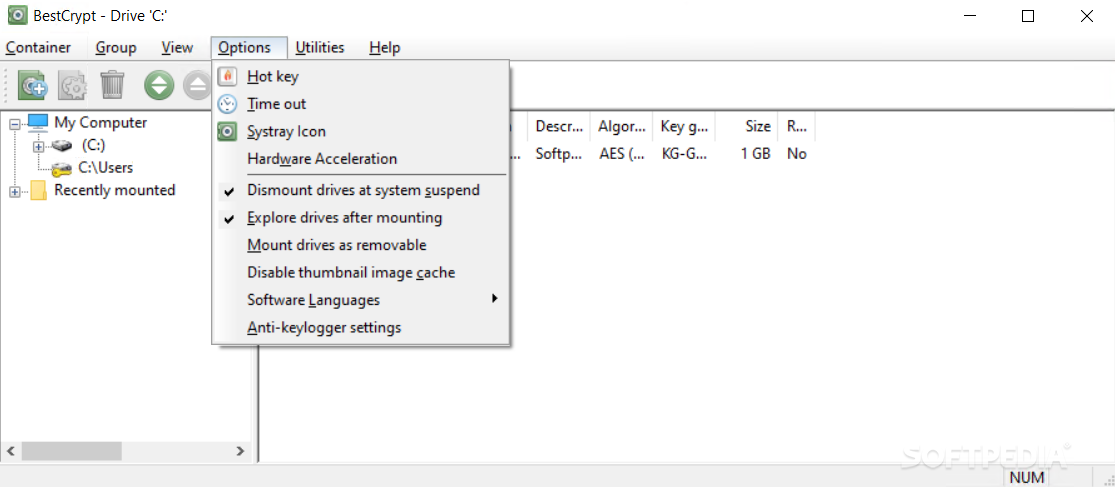Choose Time out menu entry
This screenshot has width=1115, height=487.
(363, 104)
